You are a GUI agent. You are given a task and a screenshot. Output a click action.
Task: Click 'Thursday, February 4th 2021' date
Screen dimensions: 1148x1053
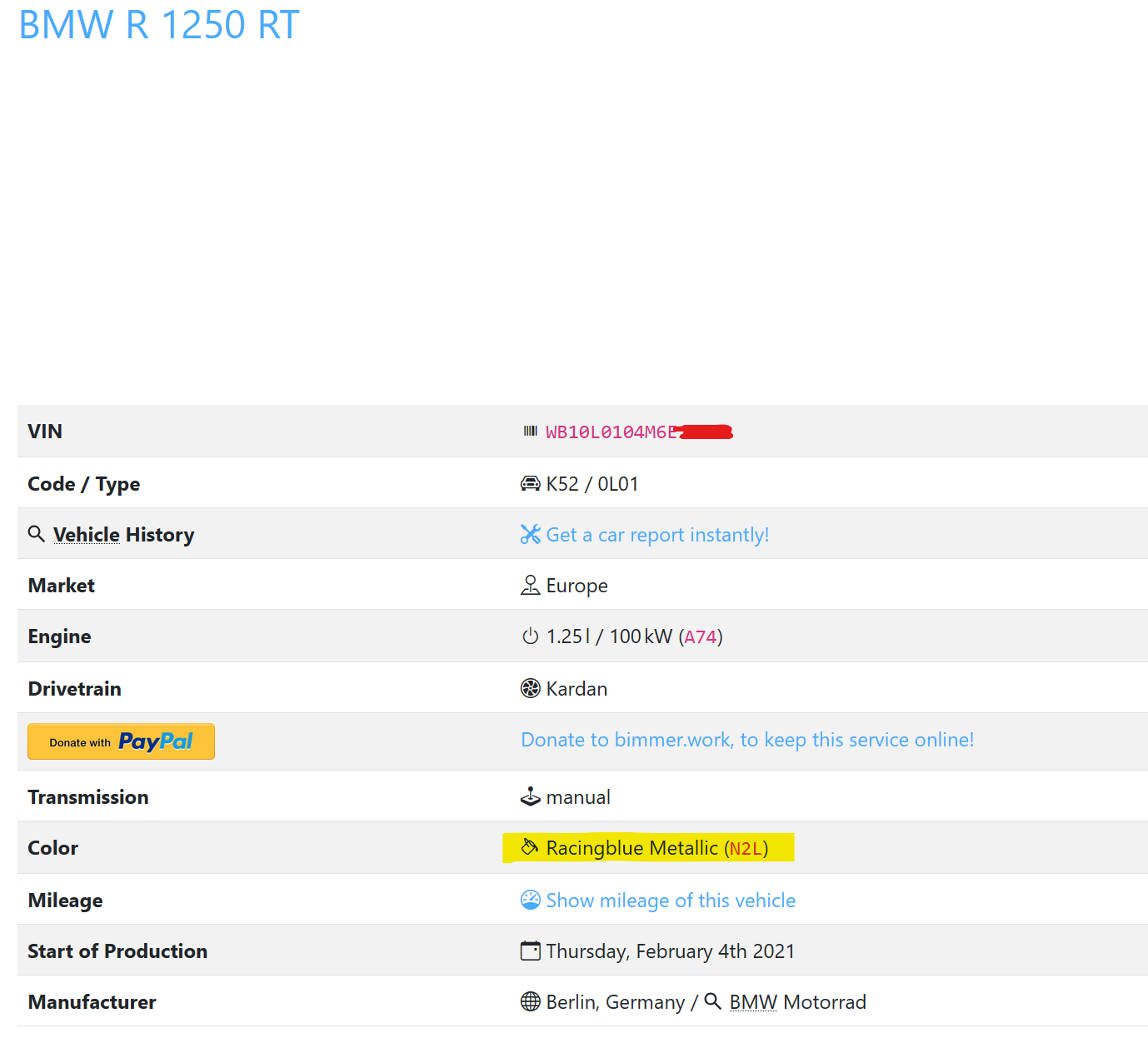point(670,951)
